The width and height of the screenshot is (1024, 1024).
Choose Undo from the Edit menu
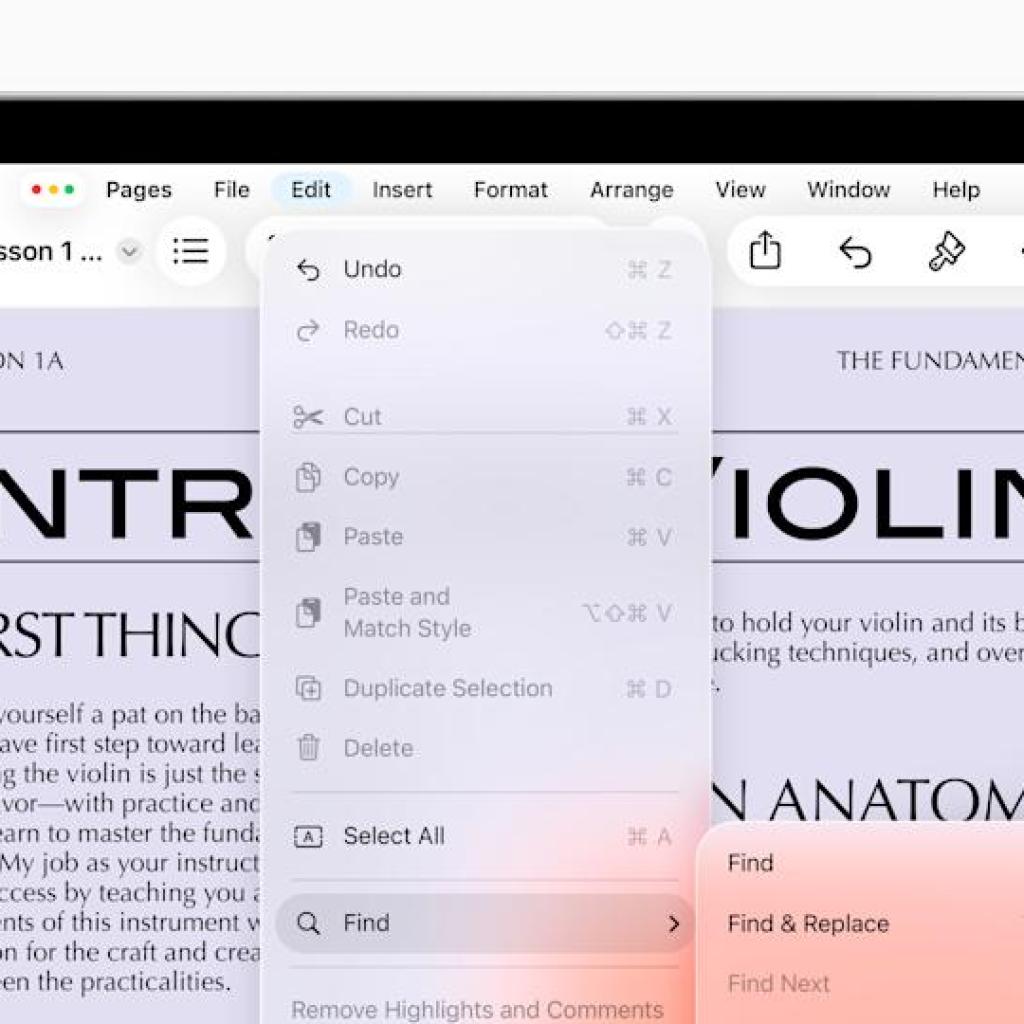[x=372, y=269]
